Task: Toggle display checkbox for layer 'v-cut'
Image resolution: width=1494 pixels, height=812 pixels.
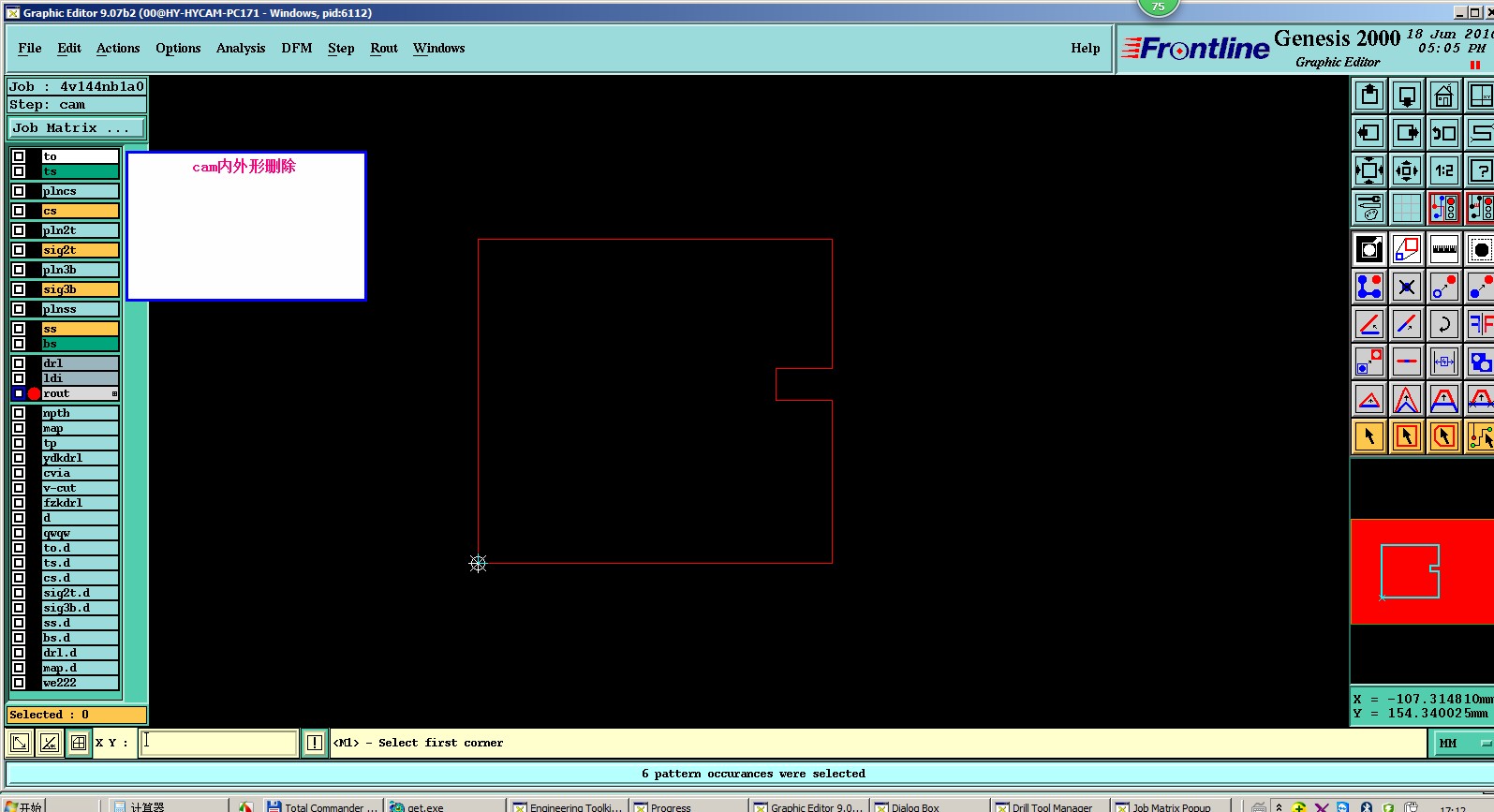Action: coord(19,488)
